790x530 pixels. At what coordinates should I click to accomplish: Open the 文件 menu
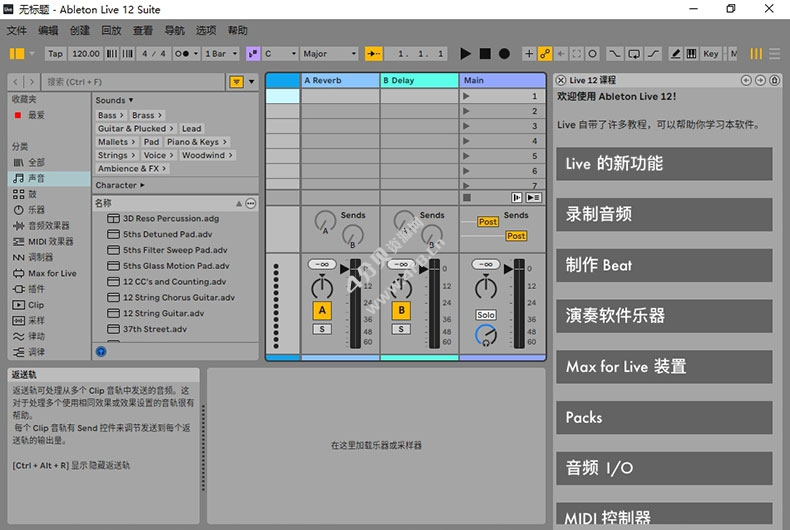point(17,31)
